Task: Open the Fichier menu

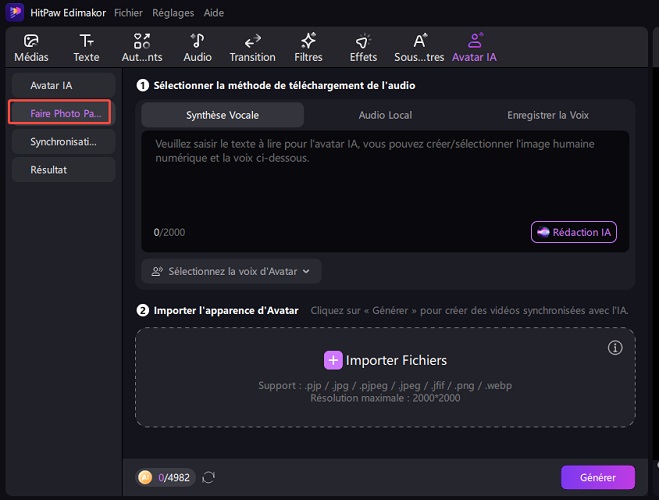Action: click(129, 12)
